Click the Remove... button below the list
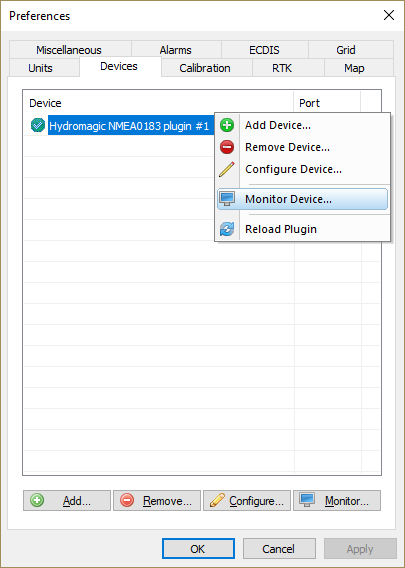Viewport: 405px width, 568px height. tap(157, 501)
